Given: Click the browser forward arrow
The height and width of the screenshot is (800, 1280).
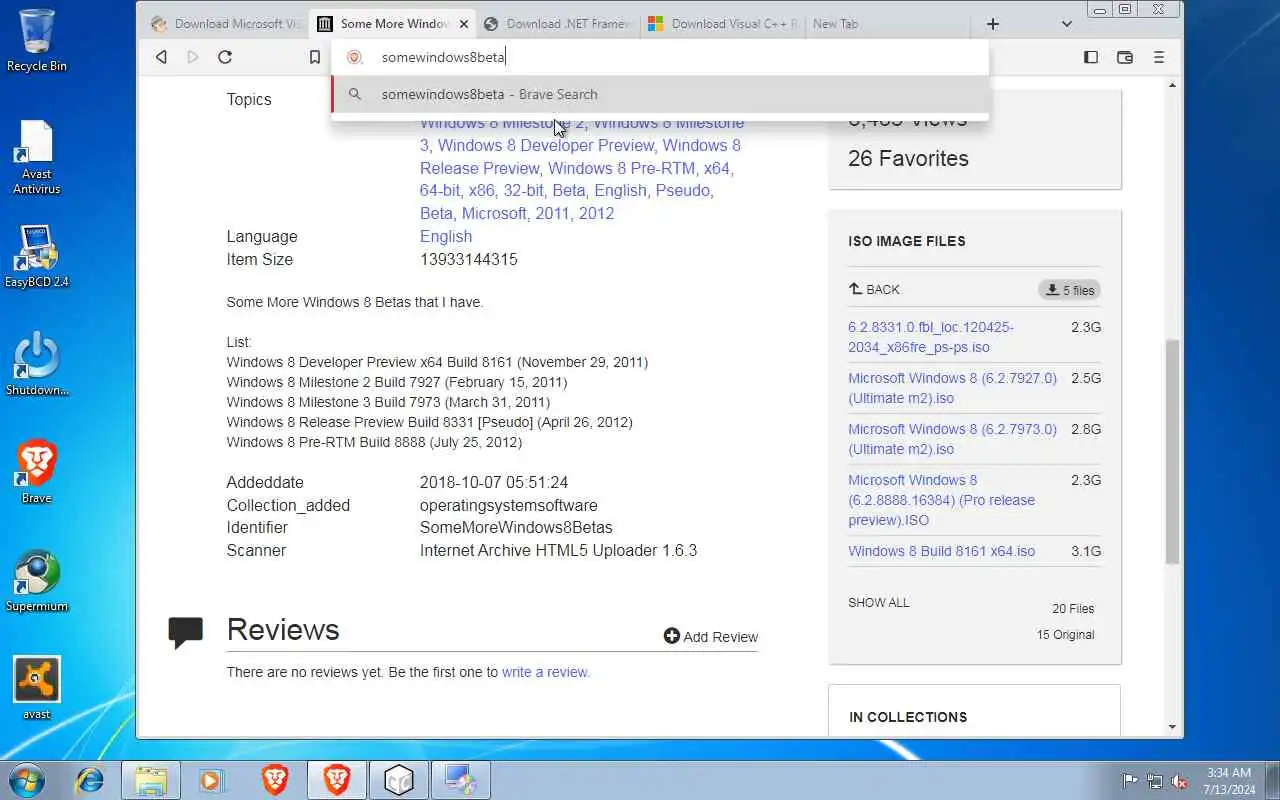Looking at the screenshot, I should [x=193, y=57].
